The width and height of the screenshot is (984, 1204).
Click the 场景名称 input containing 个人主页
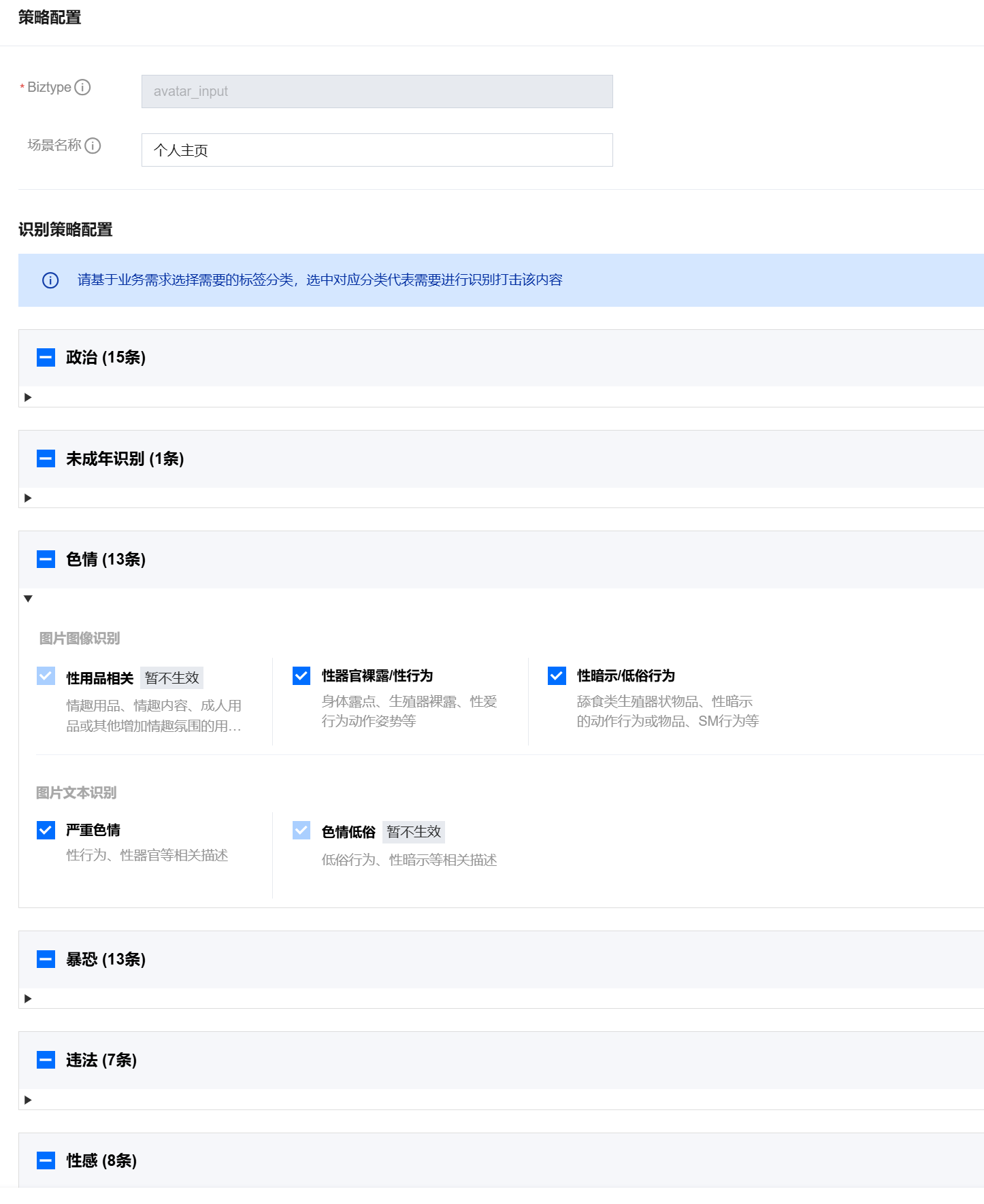click(377, 150)
